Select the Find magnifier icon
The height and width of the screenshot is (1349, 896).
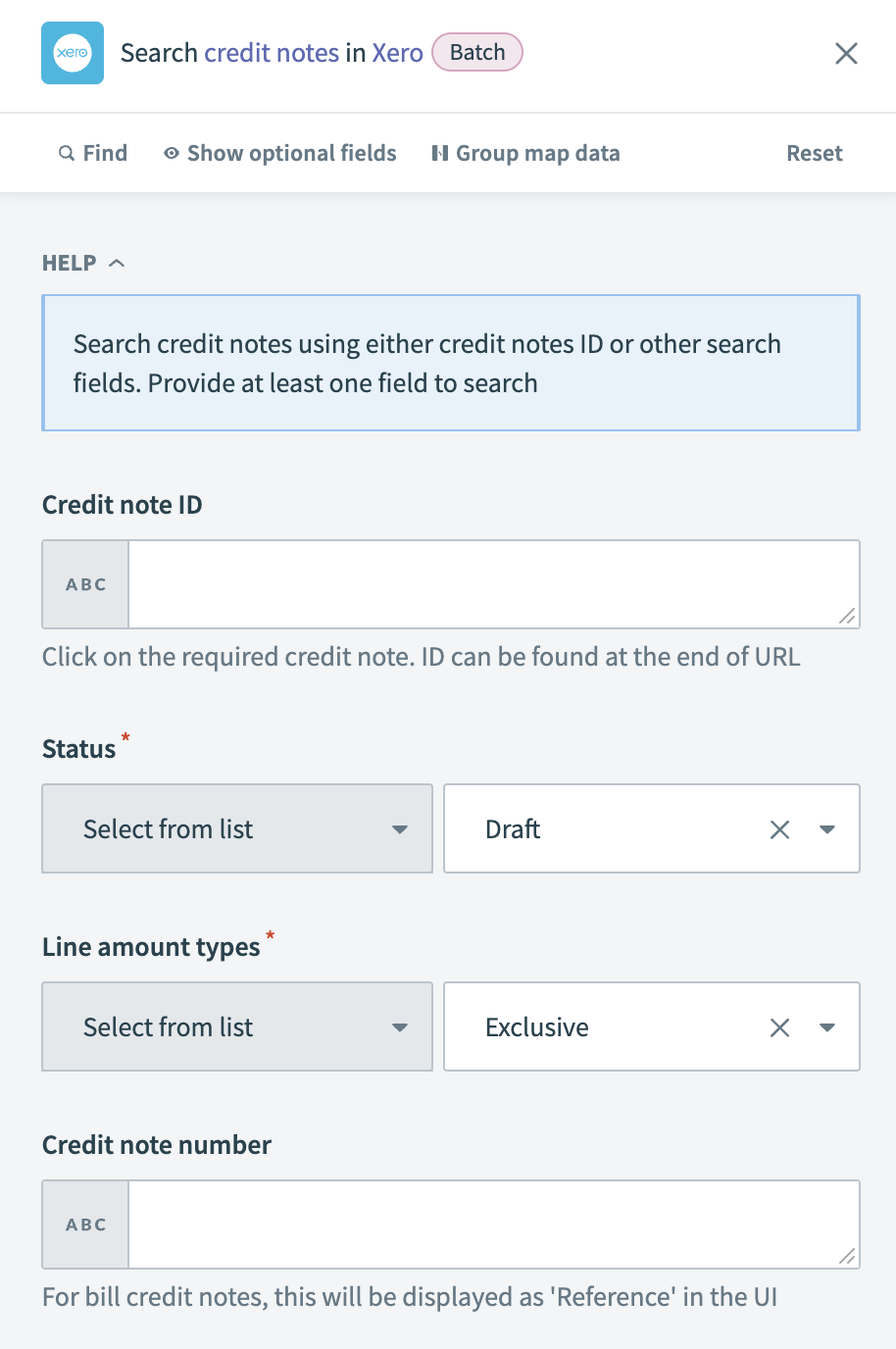click(67, 153)
